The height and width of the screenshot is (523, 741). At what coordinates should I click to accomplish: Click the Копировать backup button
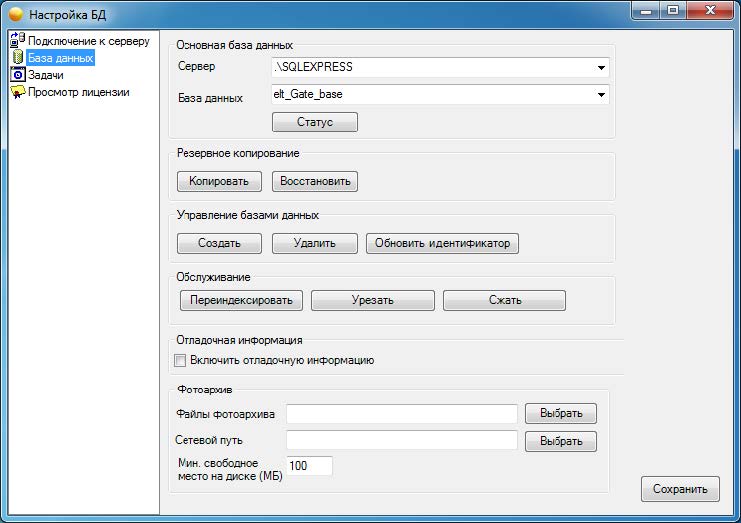(219, 182)
